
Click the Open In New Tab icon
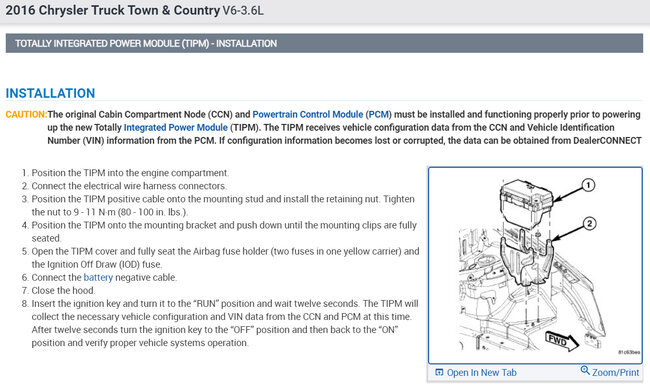click(x=439, y=372)
